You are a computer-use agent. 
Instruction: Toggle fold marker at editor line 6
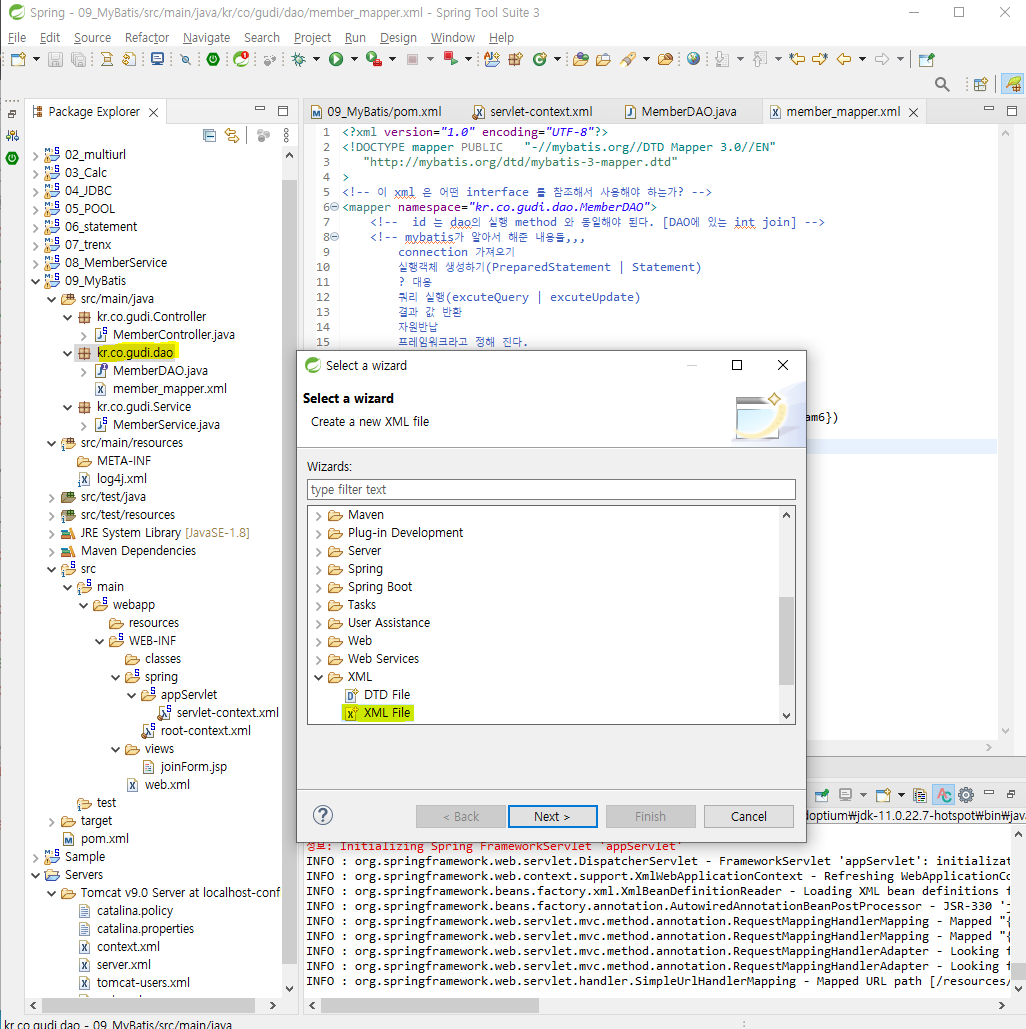[x=334, y=207]
